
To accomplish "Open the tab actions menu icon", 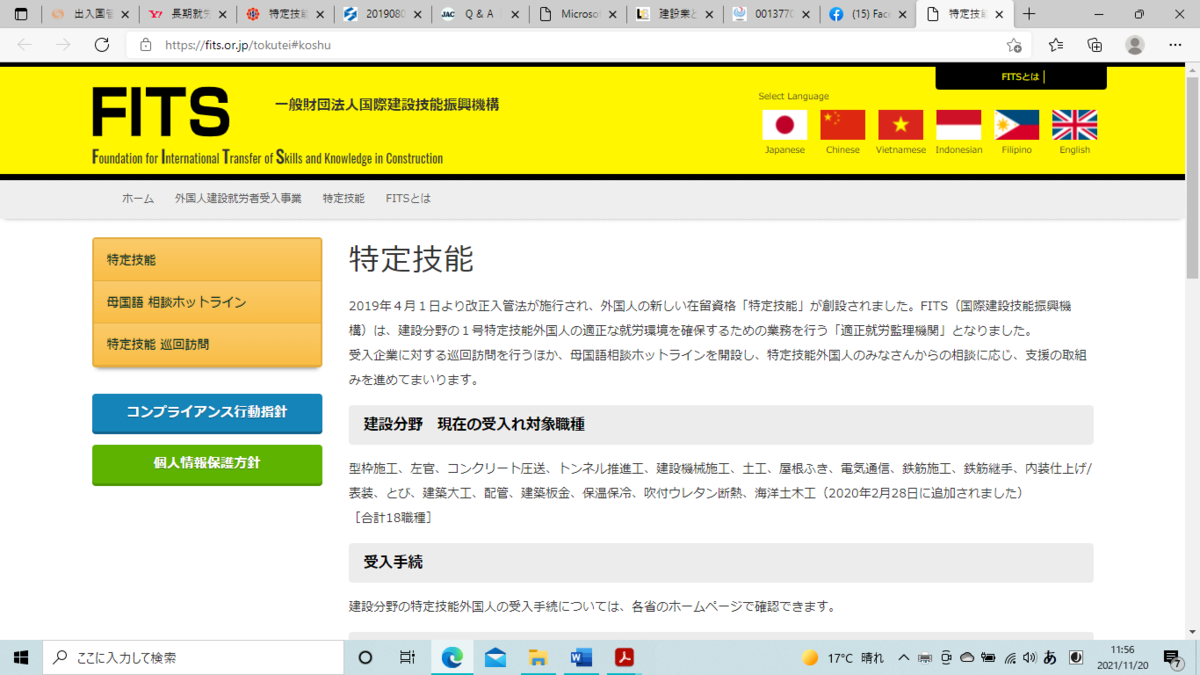I will [x=21, y=14].
